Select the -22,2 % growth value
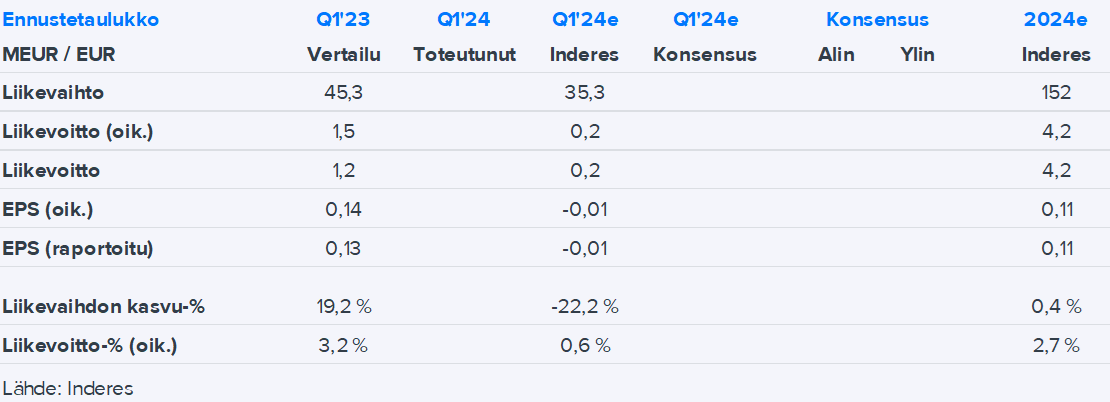 coord(584,307)
